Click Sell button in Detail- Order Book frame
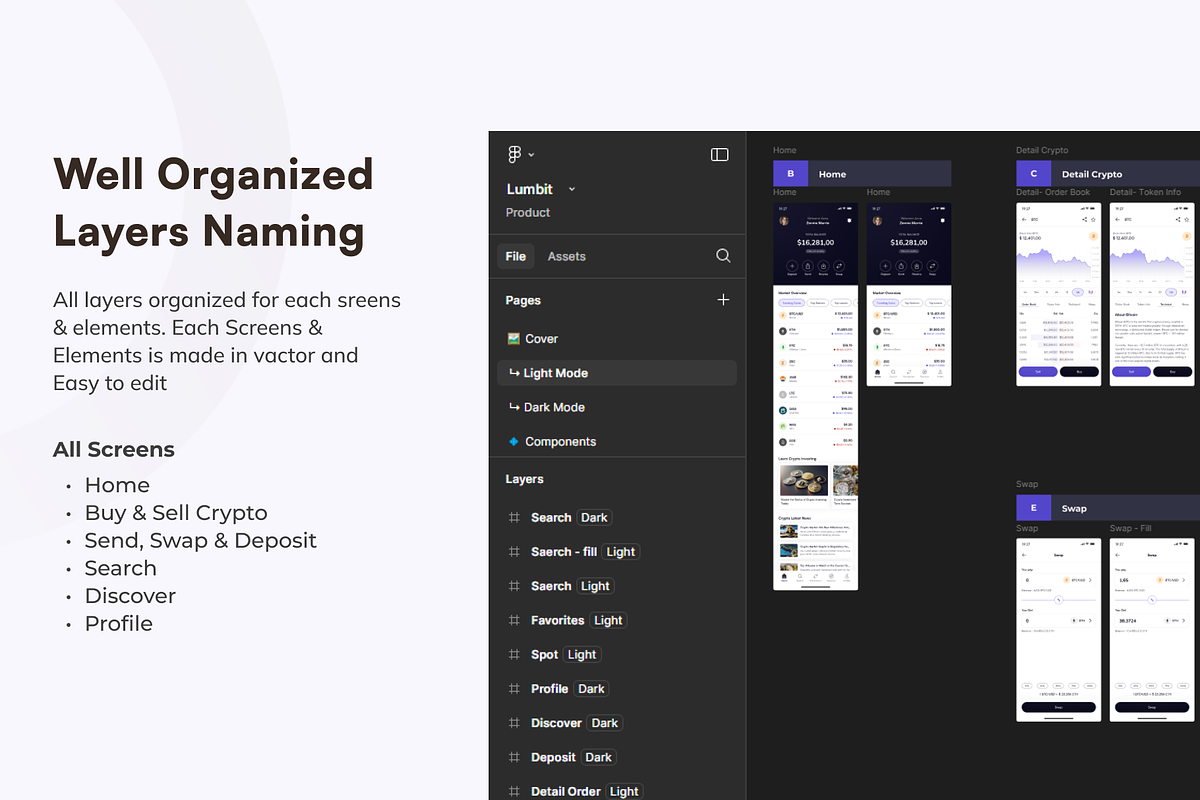1200x800 pixels. [x=1038, y=371]
